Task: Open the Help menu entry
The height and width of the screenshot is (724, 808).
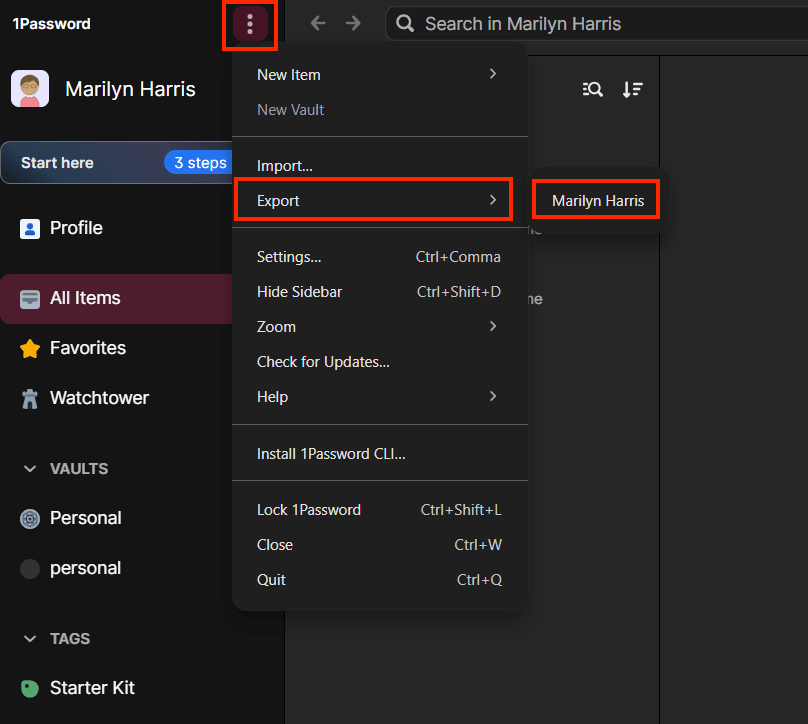Action: (380, 397)
